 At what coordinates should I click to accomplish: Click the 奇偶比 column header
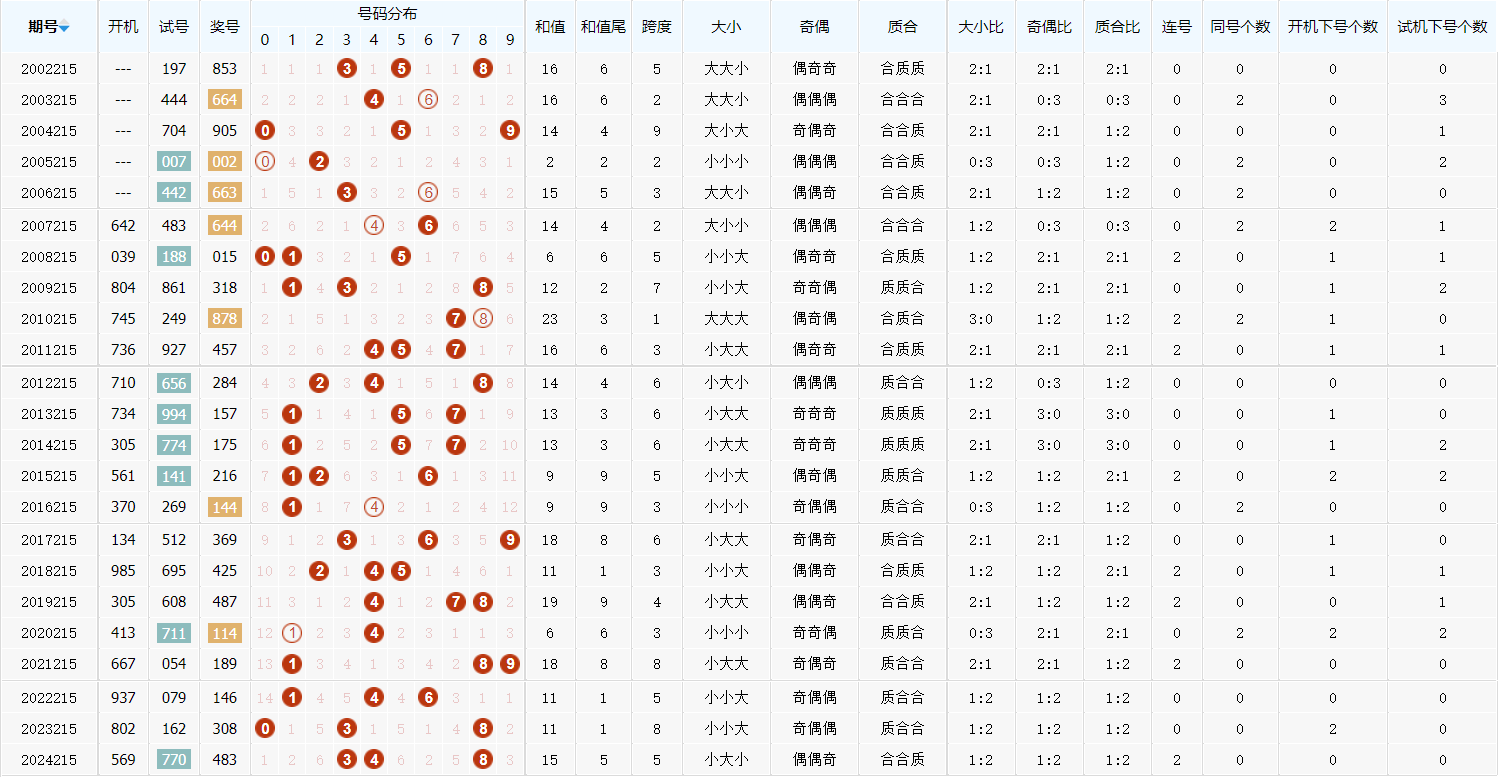click(x=1049, y=27)
